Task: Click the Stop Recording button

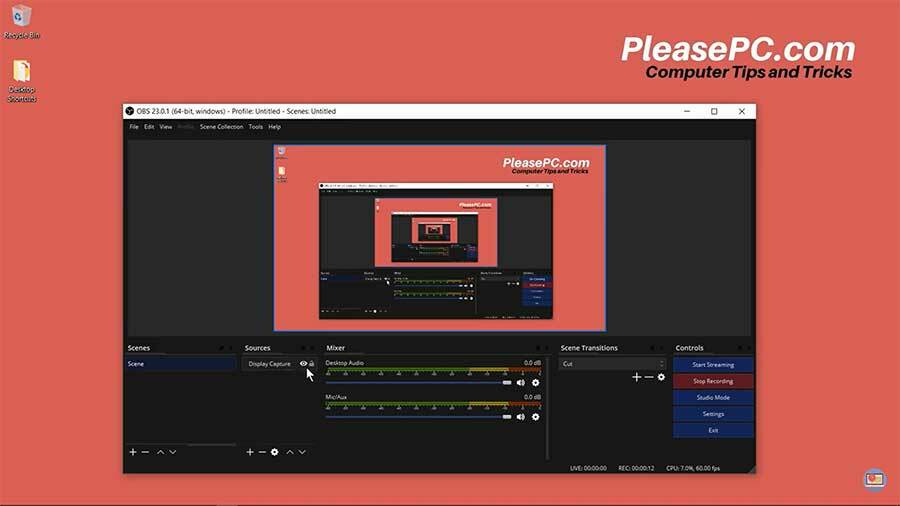Action: pyautogui.click(x=713, y=381)
